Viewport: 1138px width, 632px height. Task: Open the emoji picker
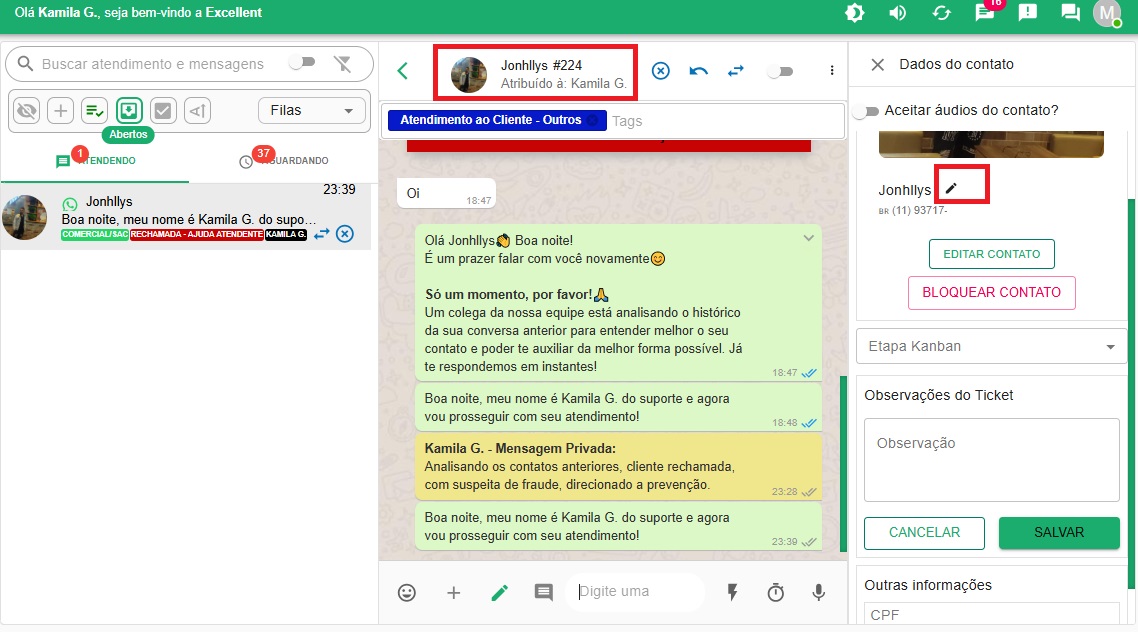coord(407,592)
